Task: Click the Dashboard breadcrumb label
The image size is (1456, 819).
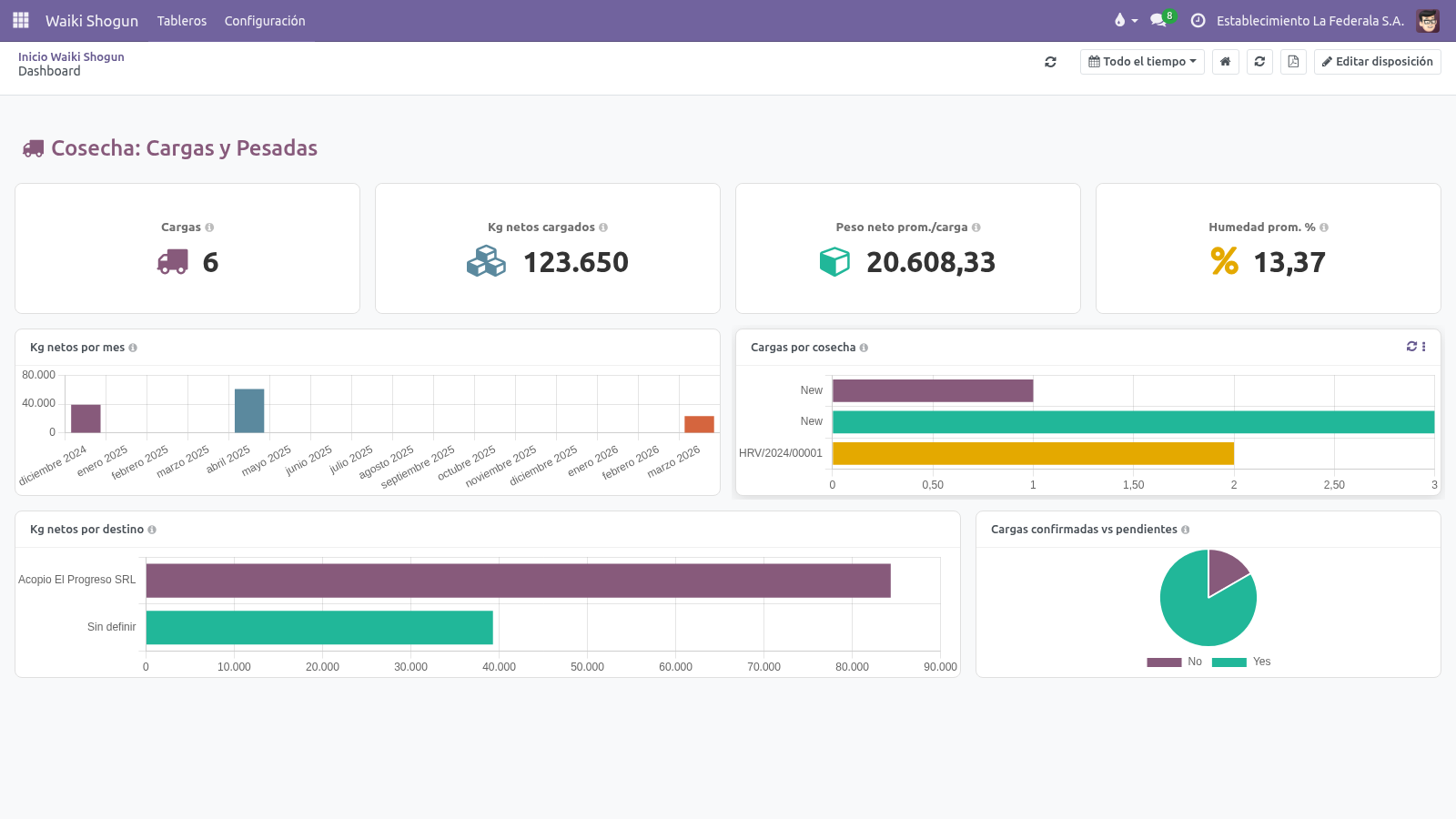Action: click(x=49, y=71)
